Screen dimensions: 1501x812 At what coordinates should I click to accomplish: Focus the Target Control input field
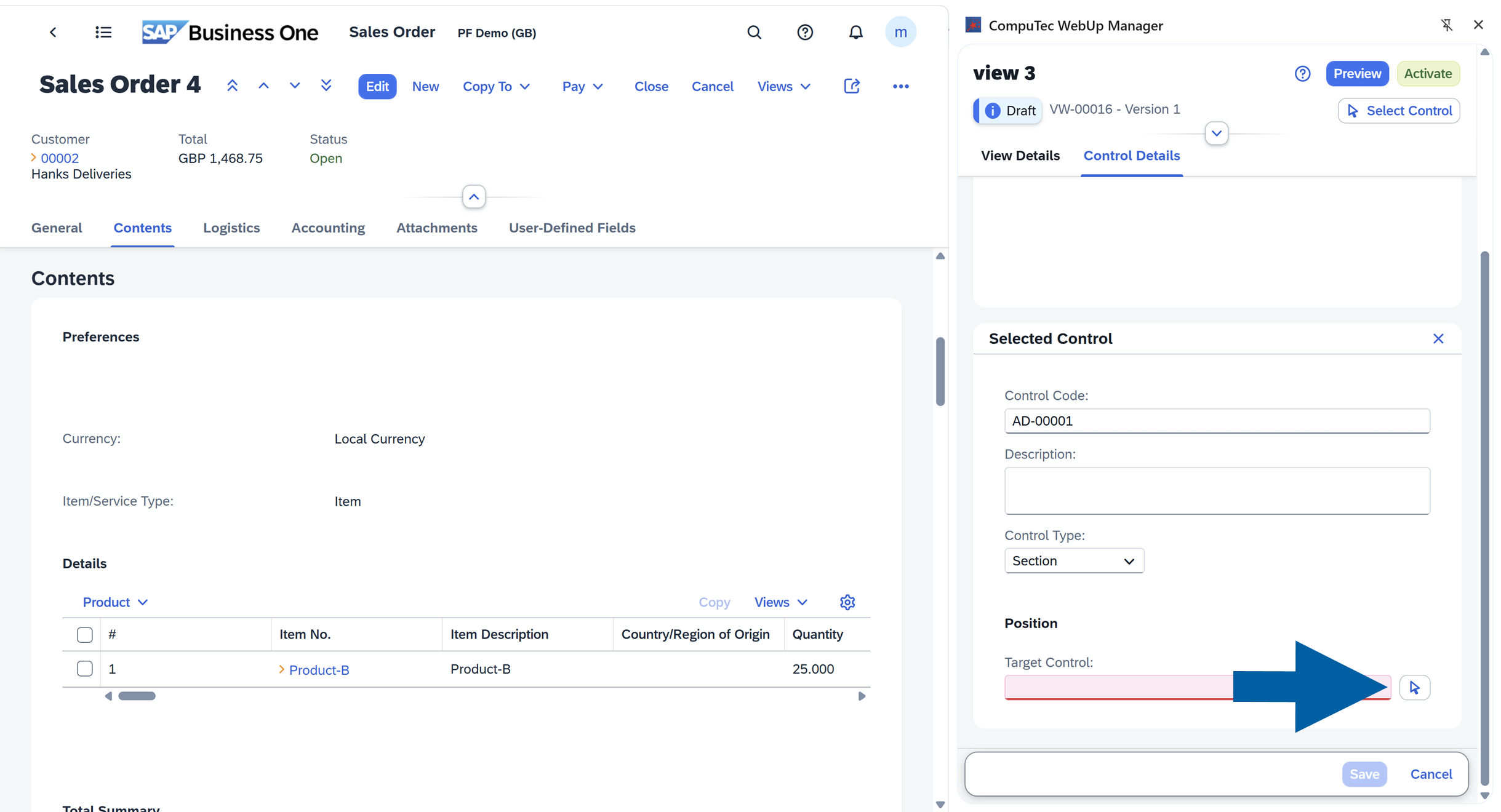coord(1197,687)
